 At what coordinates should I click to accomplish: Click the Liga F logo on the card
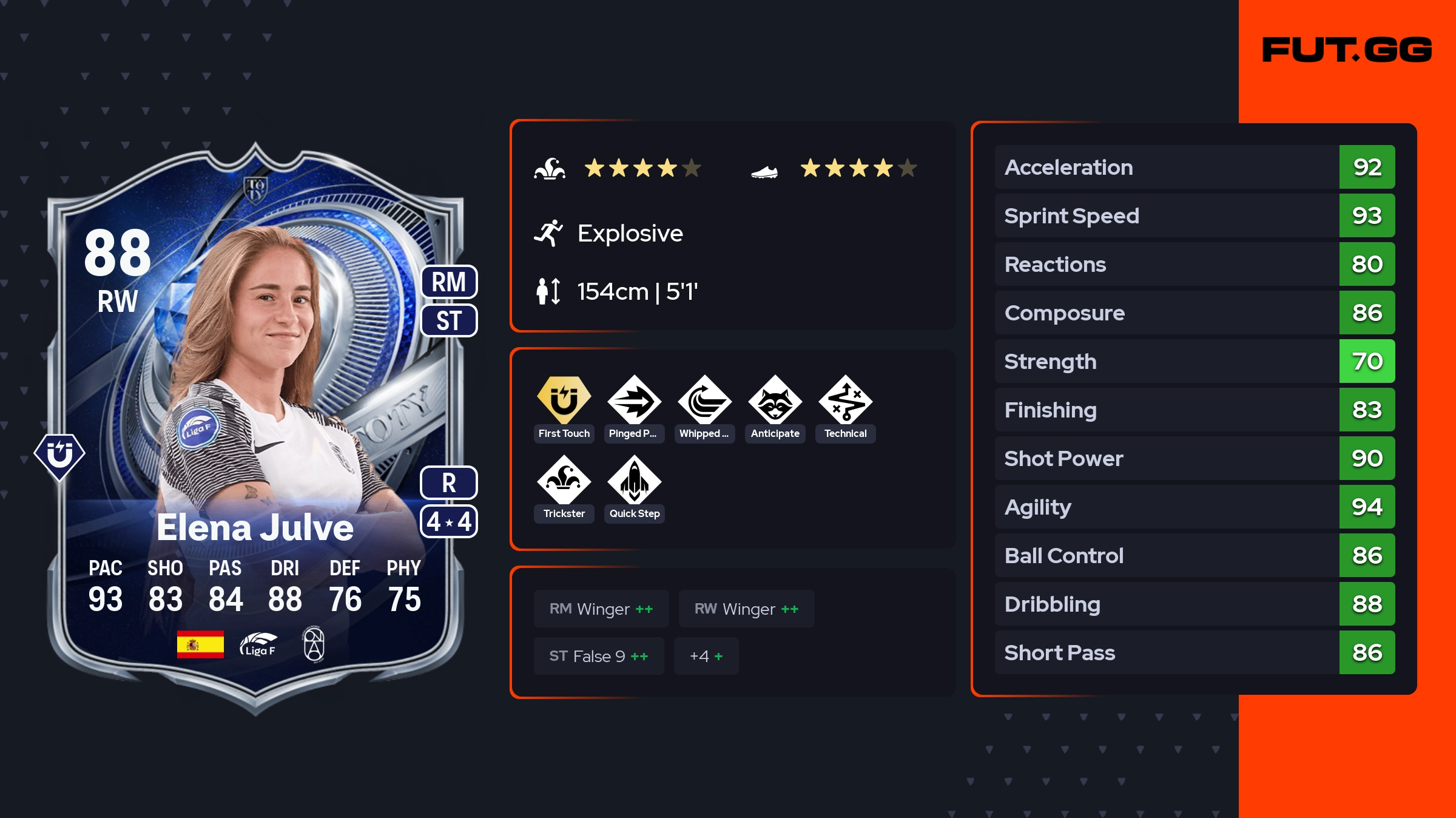click(x=258, y=644)
